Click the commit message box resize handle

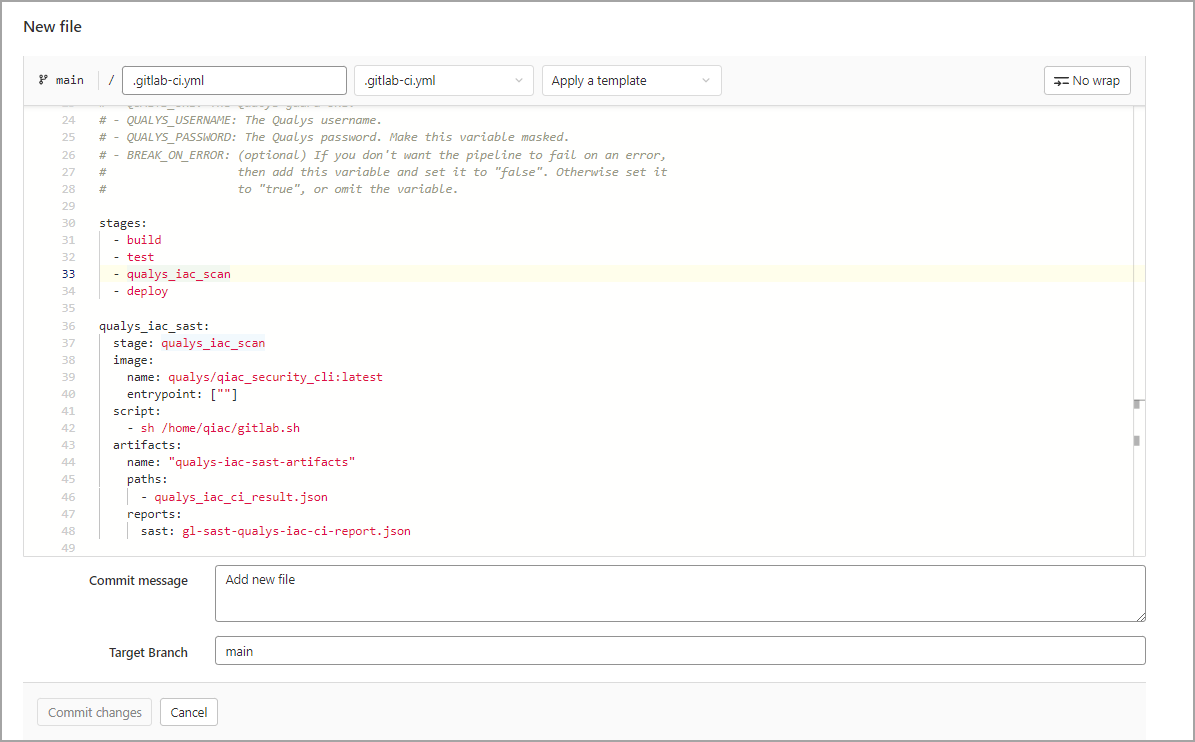click(x=1140, y=617)
